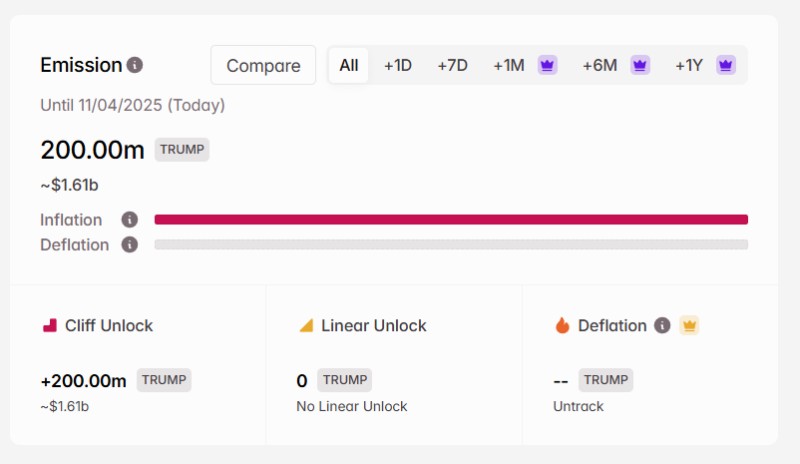
Task: Click the purple crown on the +1Y tab
Action: click(x=726, y=65)
